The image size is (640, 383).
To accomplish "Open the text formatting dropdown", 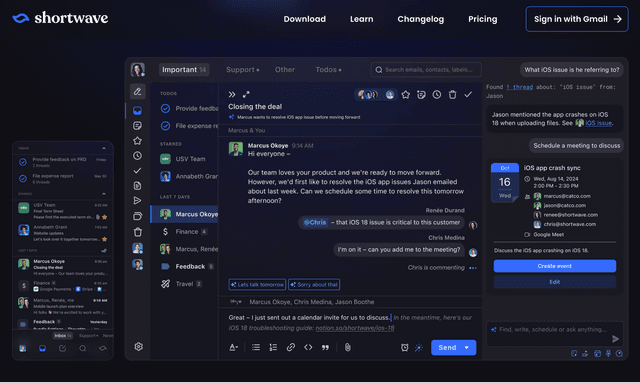I will [233, 347].
